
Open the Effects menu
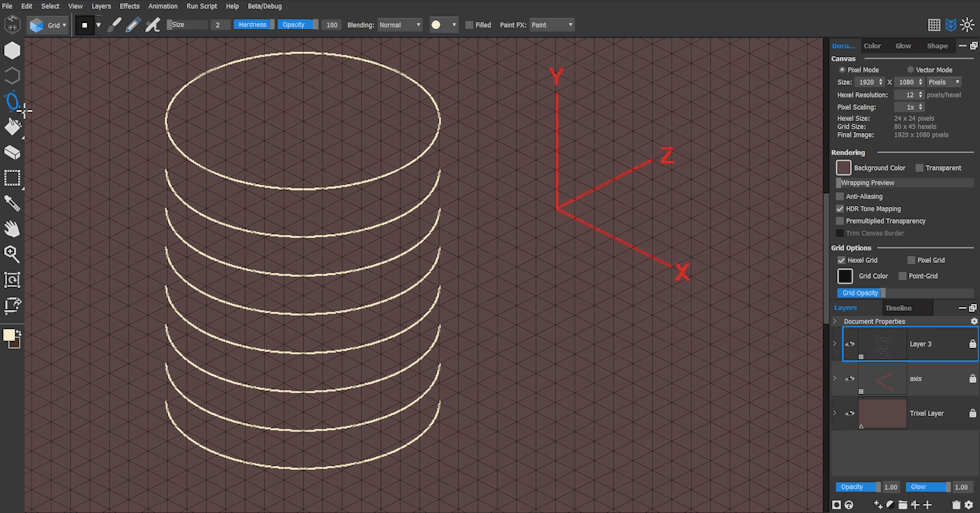[130, 6]
